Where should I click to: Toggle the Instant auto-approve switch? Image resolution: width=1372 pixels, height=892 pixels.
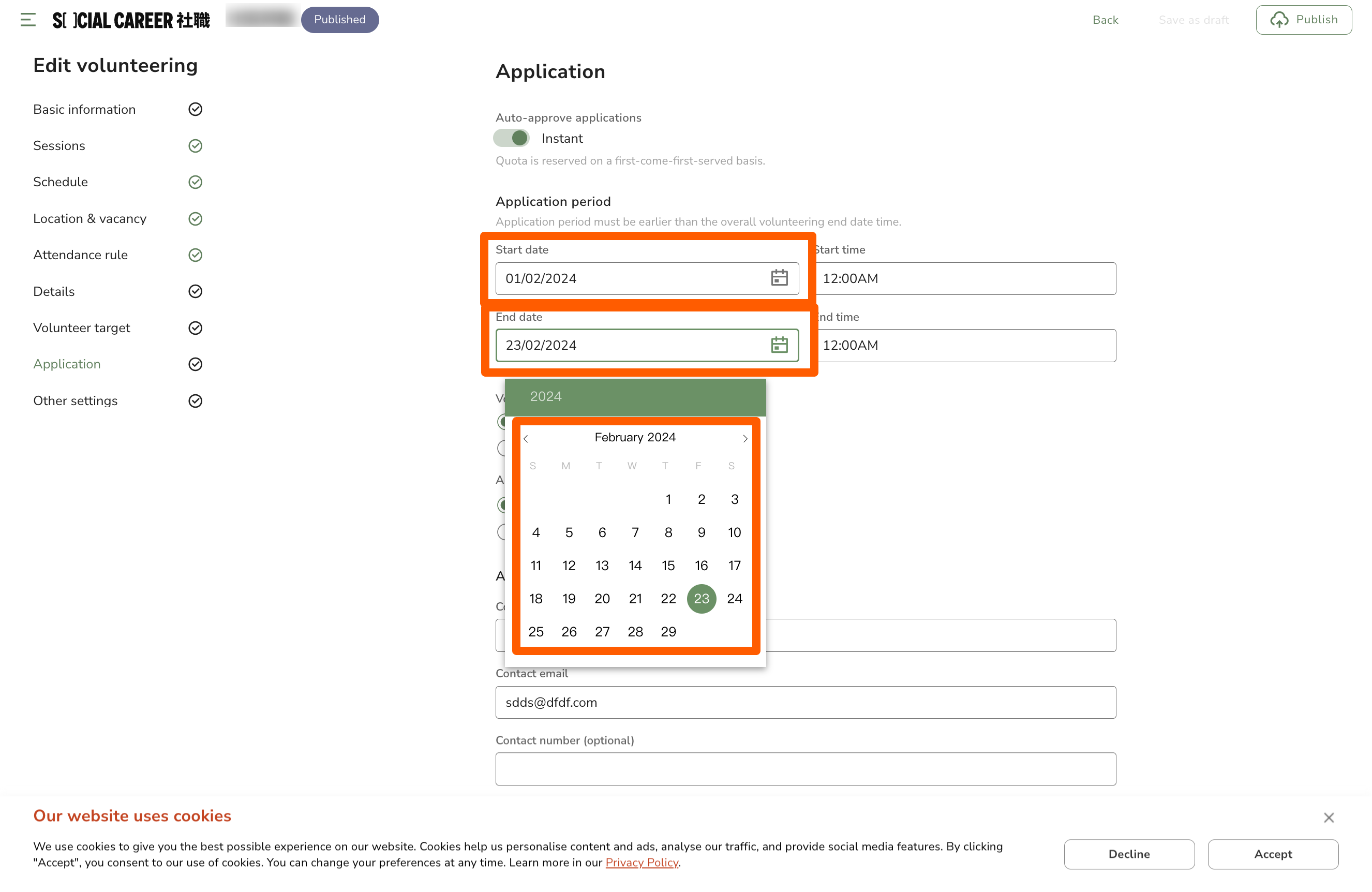click(511, 138)
